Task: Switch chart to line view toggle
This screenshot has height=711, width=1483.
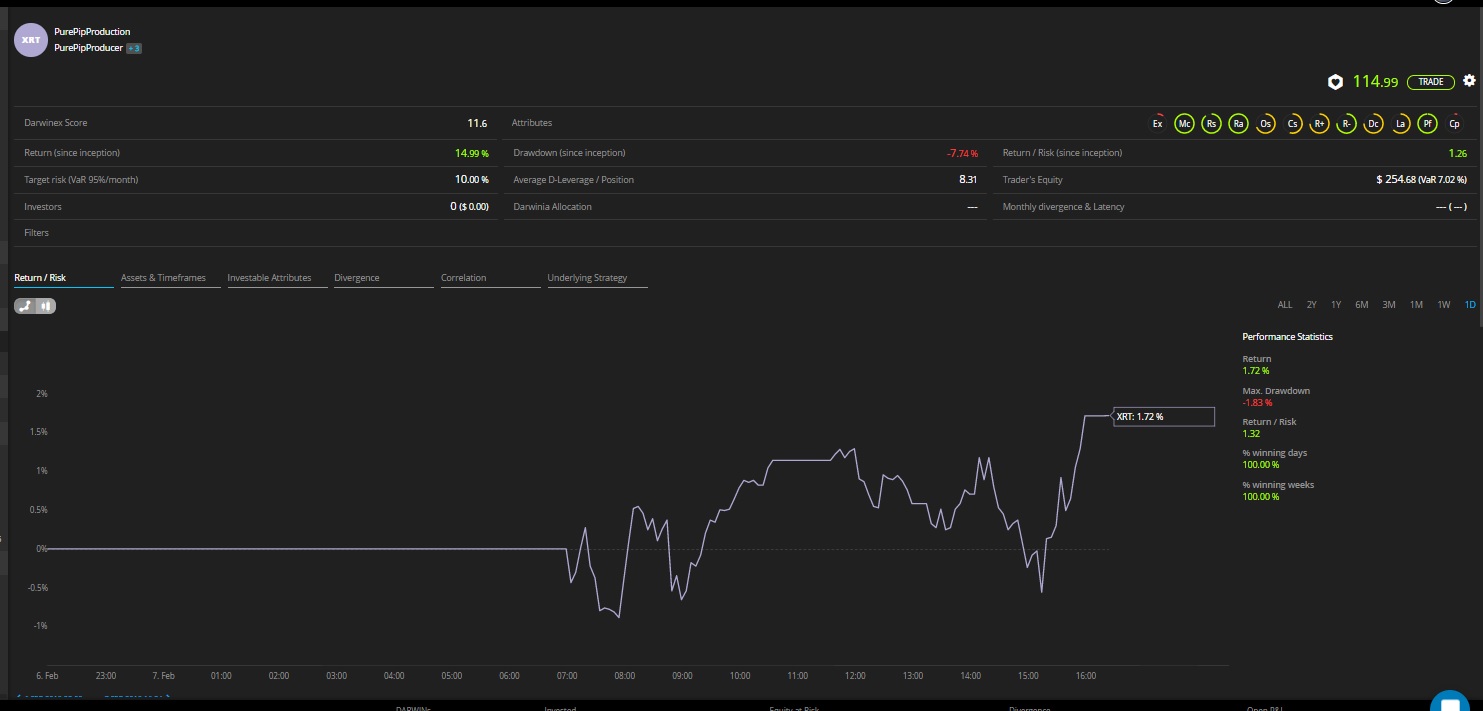Action: (x=25, y=306)
